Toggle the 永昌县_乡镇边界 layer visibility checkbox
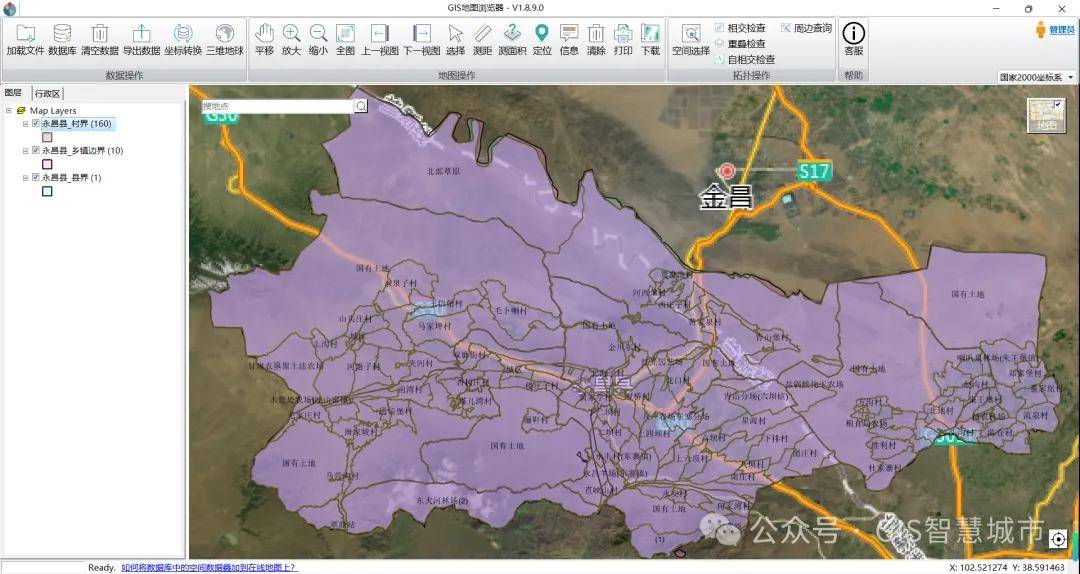1080x574 pixels. (36, 151)
